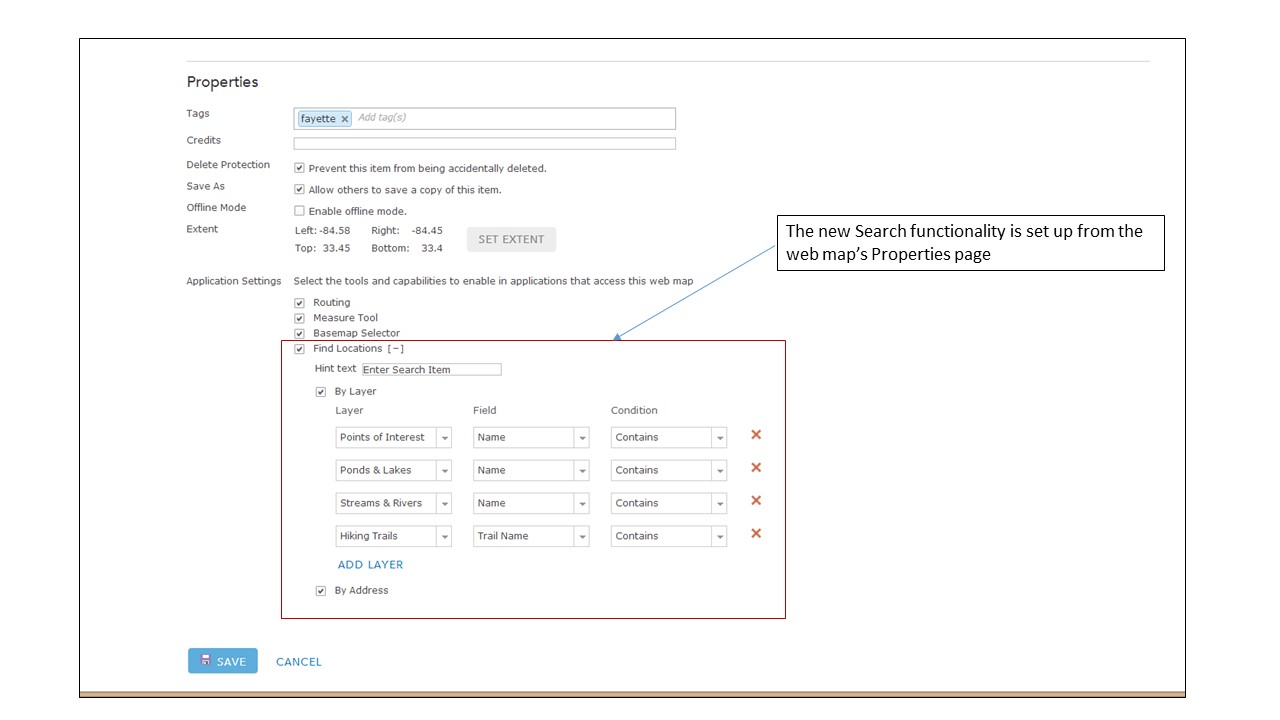1280x720 pixels.
Task: Disable the Delete Protection checkbox
Action: tap(299, 168)
